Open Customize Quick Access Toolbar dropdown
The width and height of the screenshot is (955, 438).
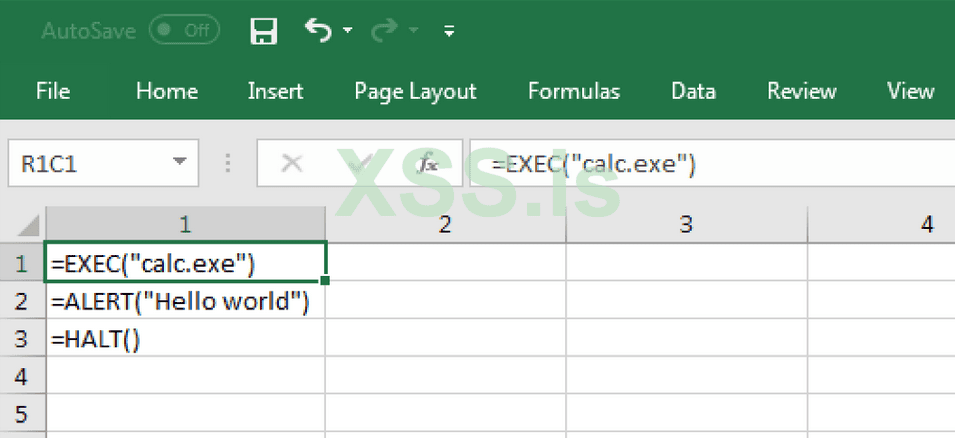tap(449, 32)
